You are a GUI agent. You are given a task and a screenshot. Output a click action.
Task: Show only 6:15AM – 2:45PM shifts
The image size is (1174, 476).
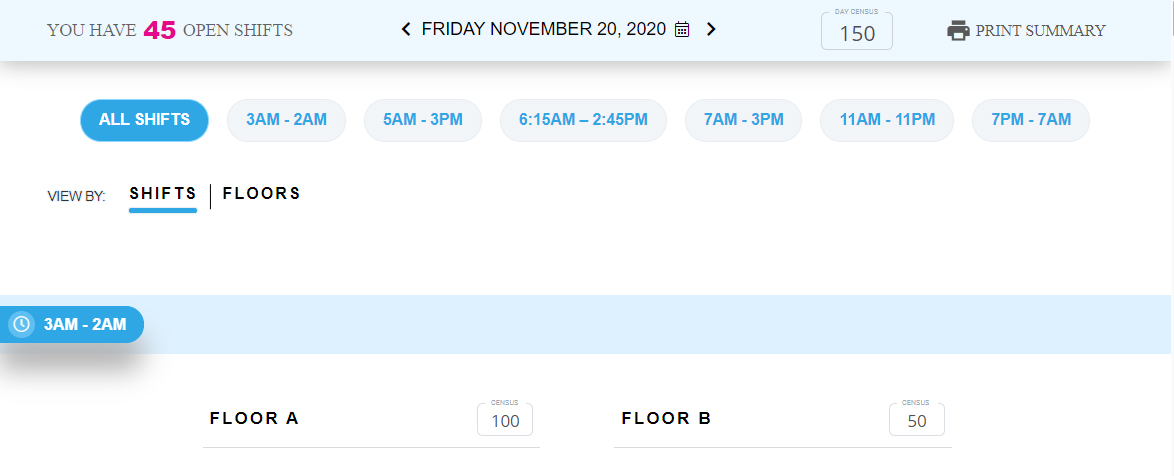click(583, 120)
